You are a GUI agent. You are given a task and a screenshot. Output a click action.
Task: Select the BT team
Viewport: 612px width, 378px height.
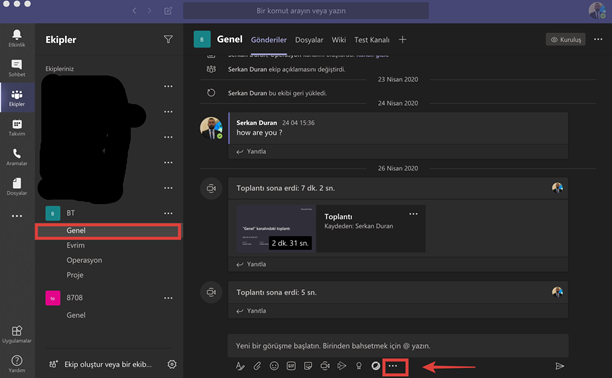pyautogui.click(x=70, y=213)
